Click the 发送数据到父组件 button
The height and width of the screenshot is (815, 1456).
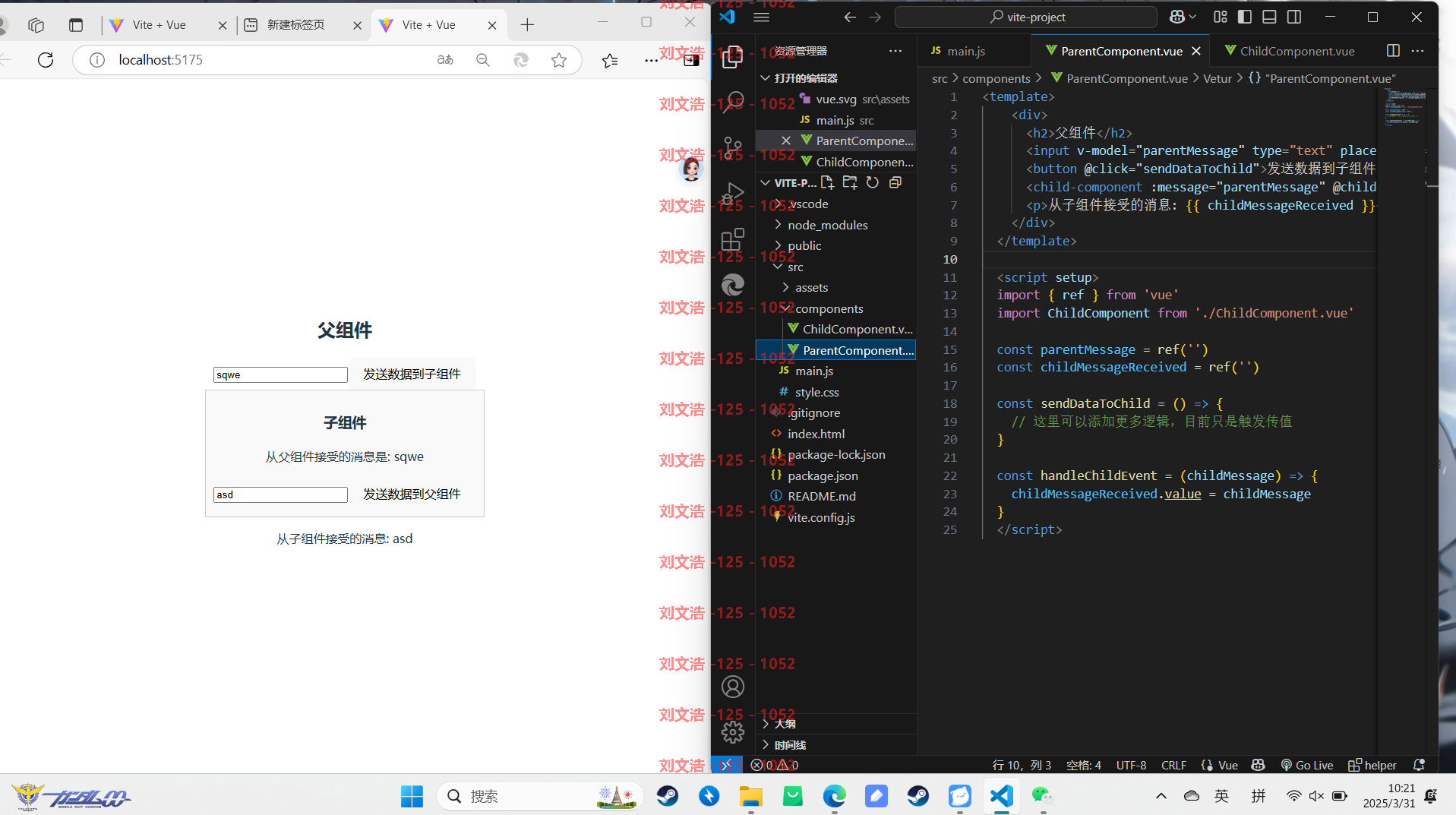click(412, 494)
